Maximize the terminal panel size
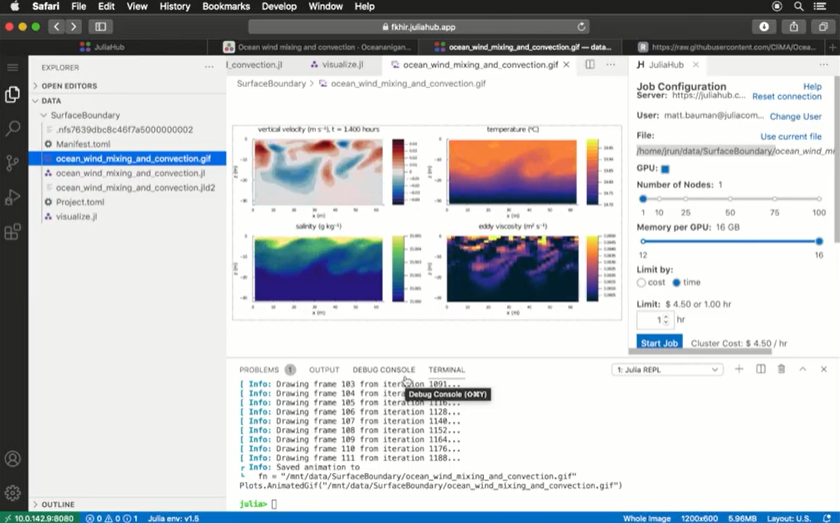The image size is (840, 523). coord(802,369)
